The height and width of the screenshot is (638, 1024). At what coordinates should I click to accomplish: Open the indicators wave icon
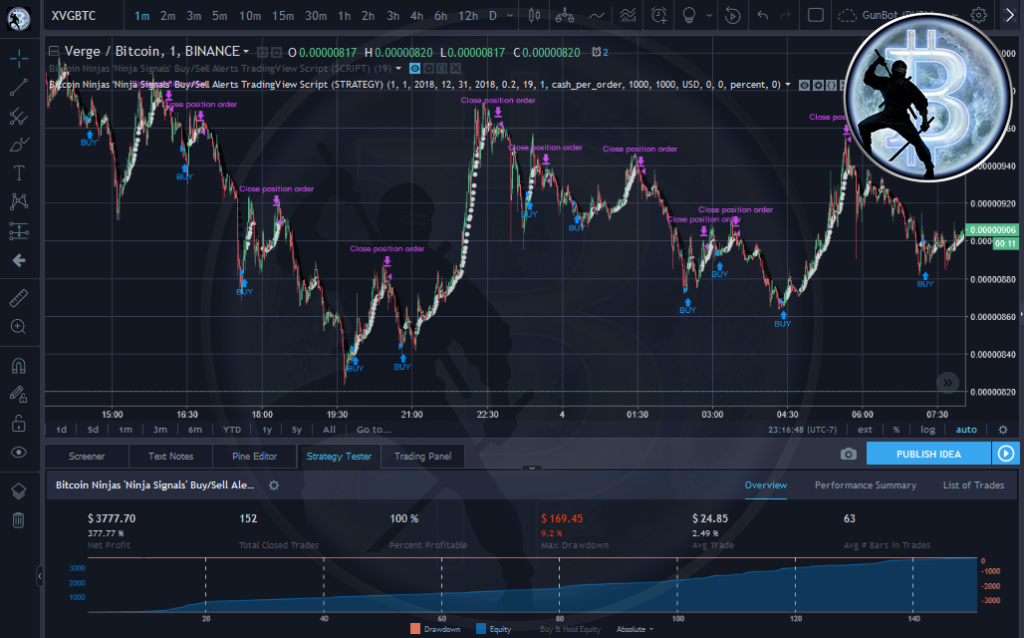(x=596, y=16)
